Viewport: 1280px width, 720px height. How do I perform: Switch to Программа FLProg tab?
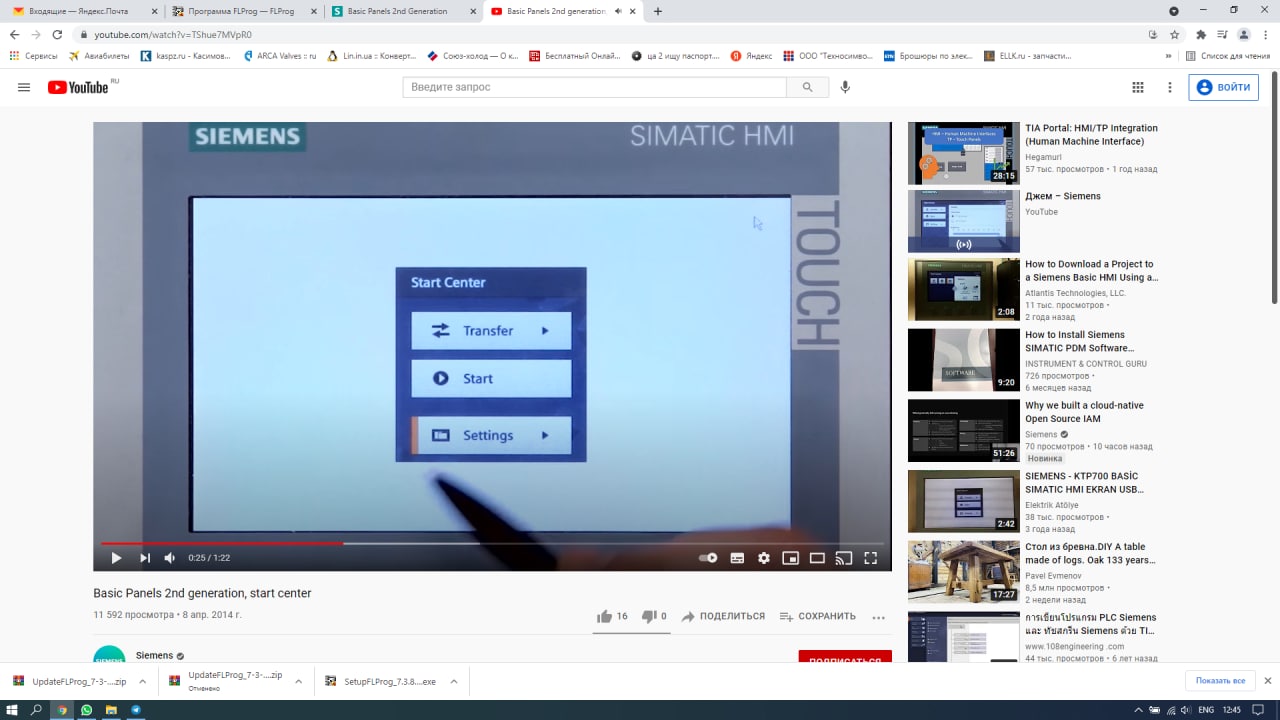(242, 11)
